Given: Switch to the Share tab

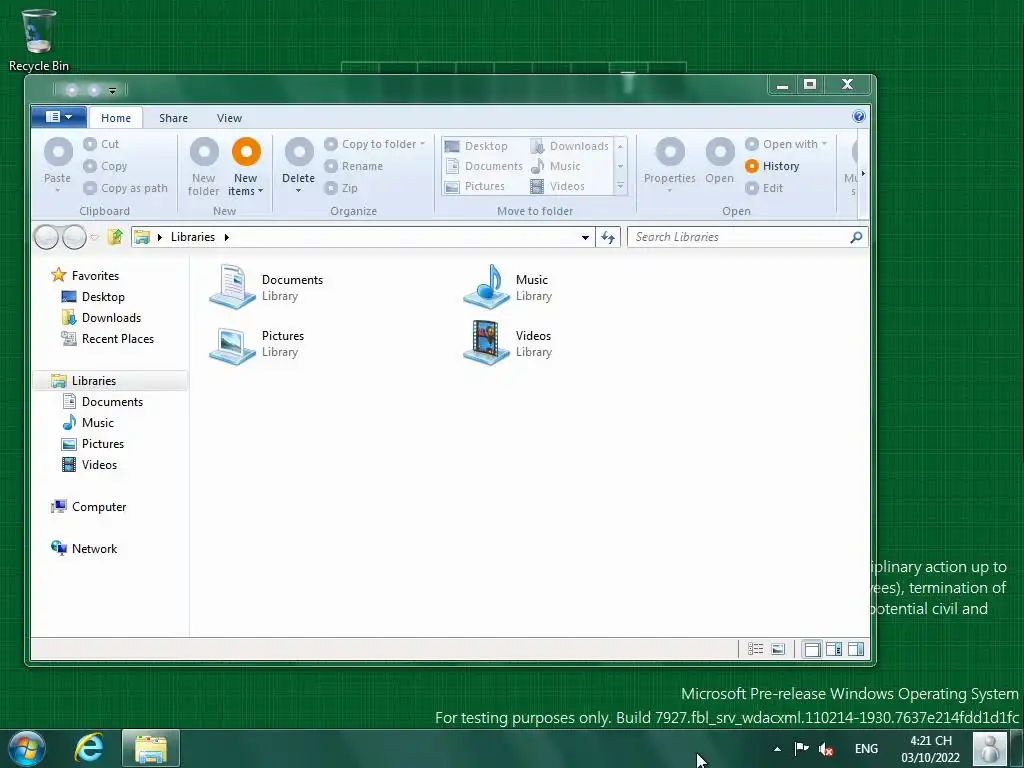Looking at the screenshot, I should point(173,118).
